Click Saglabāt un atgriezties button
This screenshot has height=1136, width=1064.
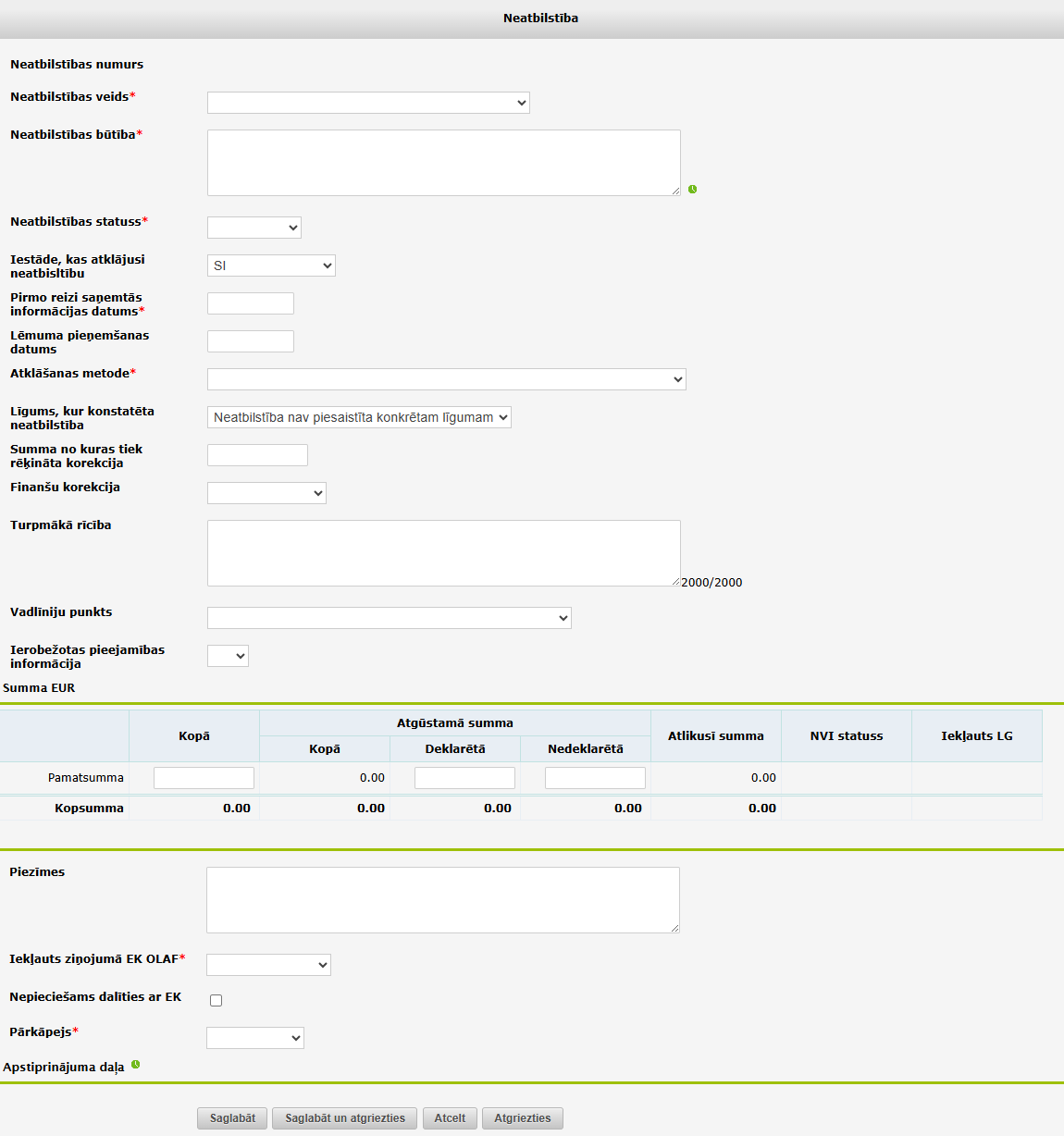tap(344, 1118)
